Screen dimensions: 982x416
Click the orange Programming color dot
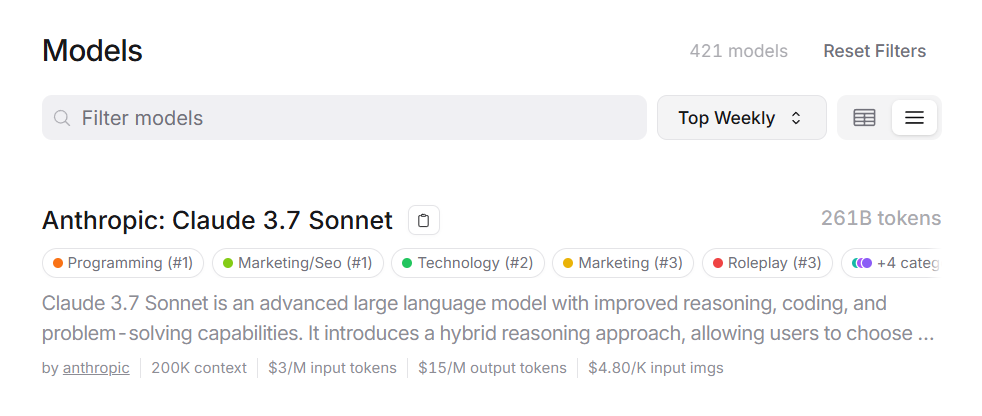pos(58,263)
